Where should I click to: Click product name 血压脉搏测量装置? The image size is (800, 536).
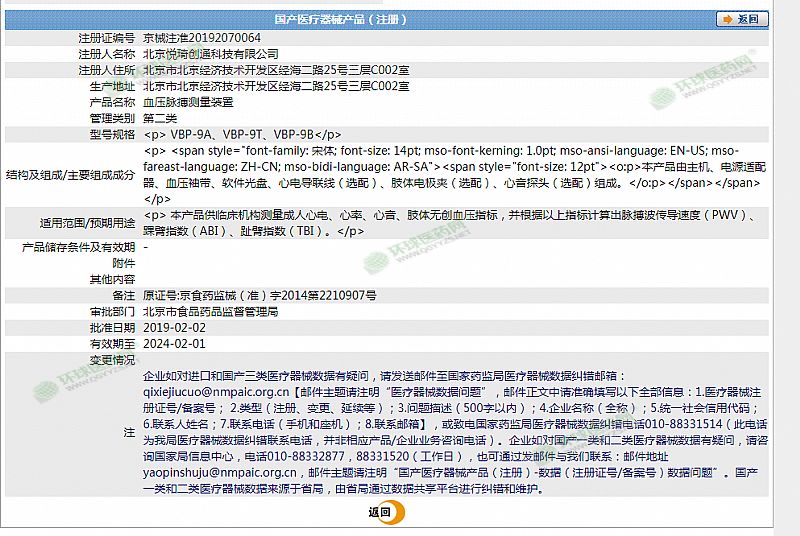188,102
